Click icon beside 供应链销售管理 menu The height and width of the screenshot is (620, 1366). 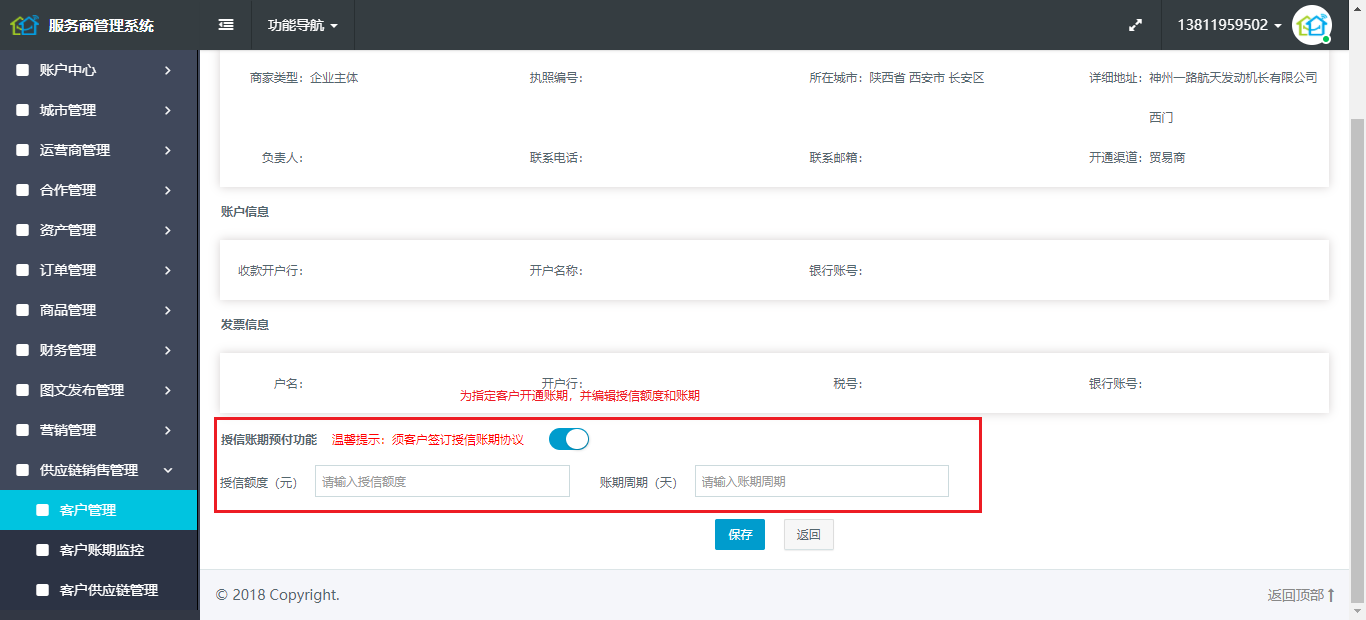coord(22,470)
